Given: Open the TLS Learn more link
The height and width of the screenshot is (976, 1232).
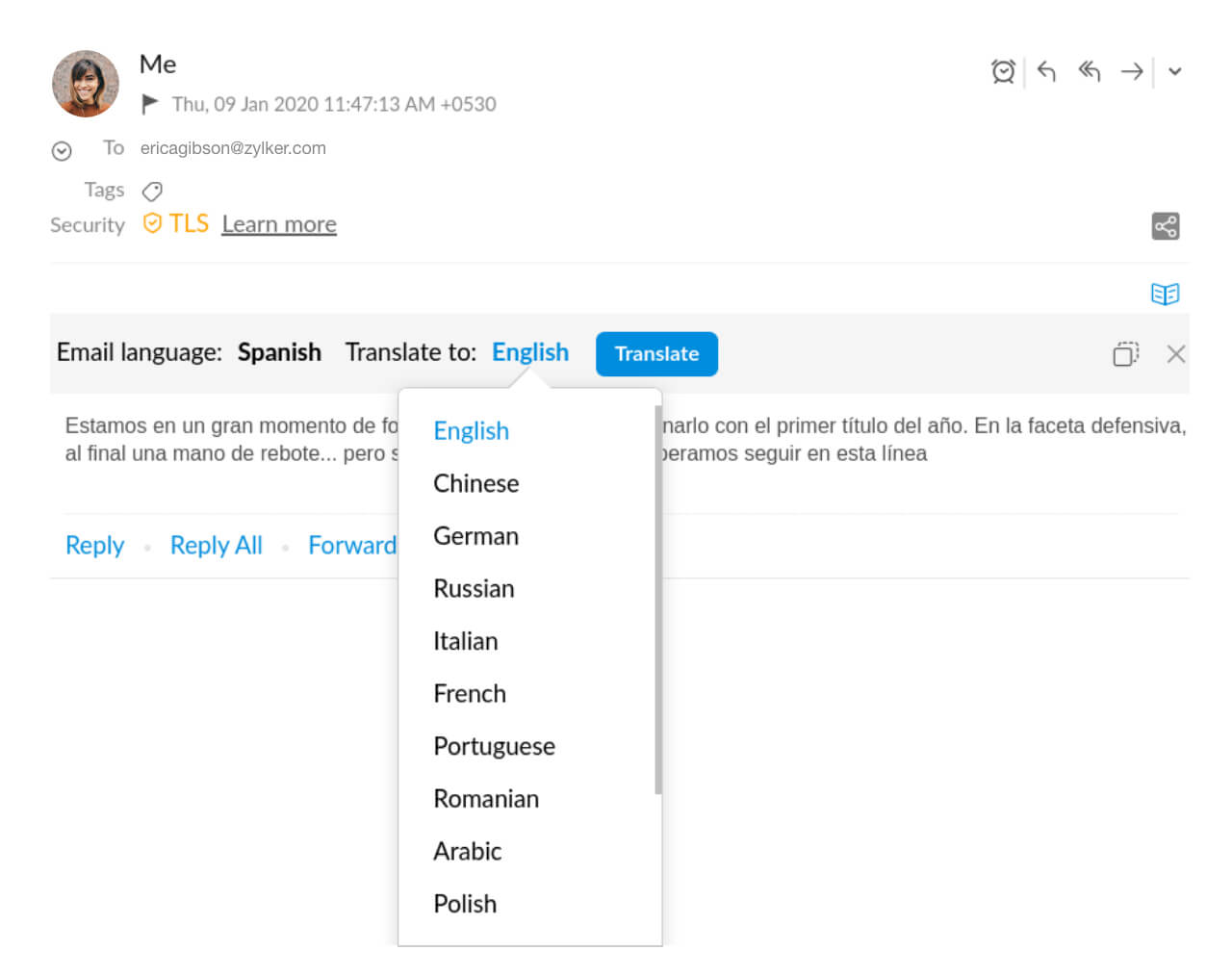Looking at the screenshot, I should [x=279, y=224].
